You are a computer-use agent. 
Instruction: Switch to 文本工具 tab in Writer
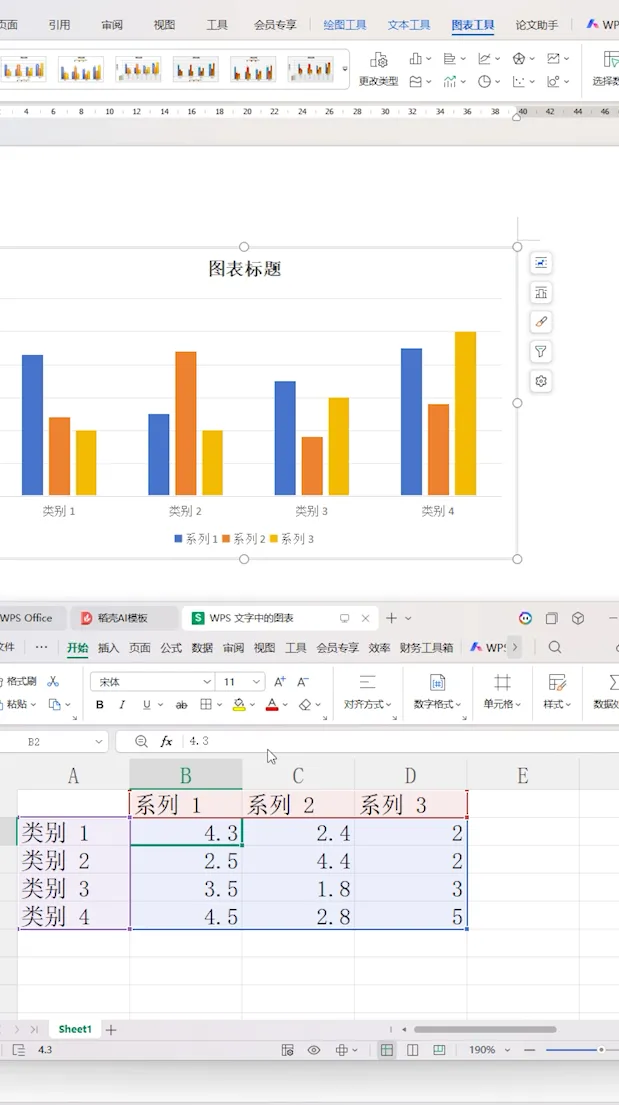point(409,25)
